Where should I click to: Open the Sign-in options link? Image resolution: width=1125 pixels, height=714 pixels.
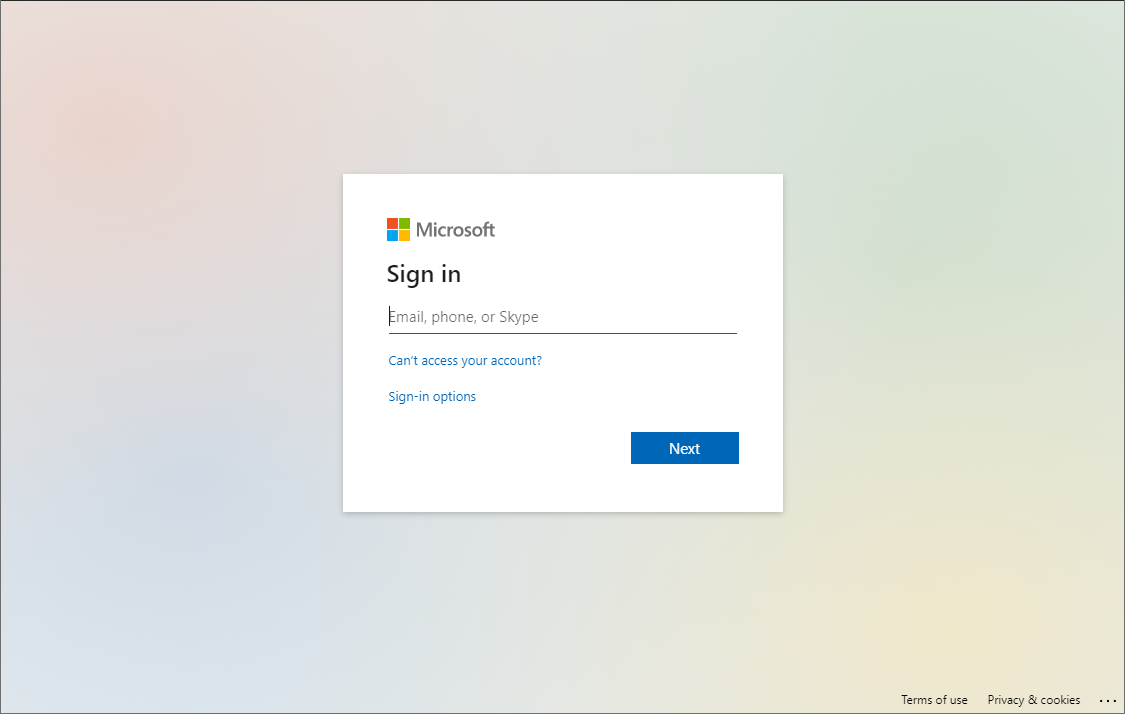(x=432, y=397)
